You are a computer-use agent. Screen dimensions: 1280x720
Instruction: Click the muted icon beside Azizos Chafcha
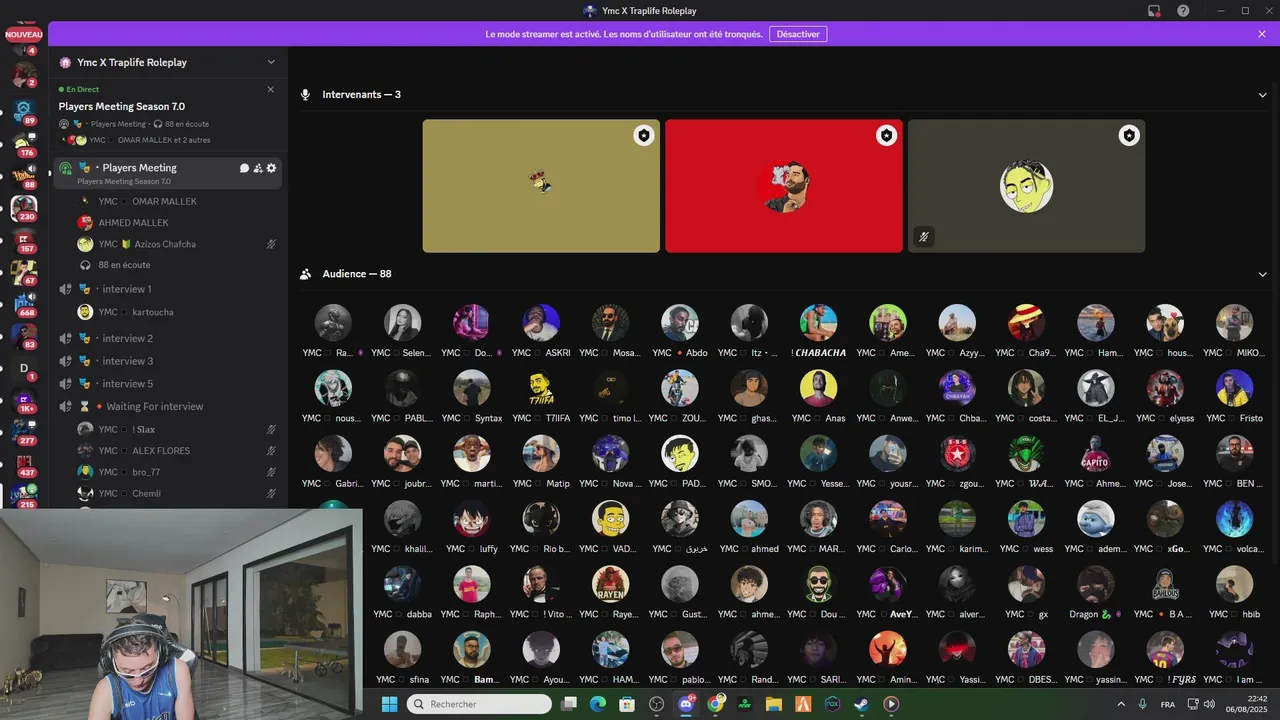click(x=271, y=244)
